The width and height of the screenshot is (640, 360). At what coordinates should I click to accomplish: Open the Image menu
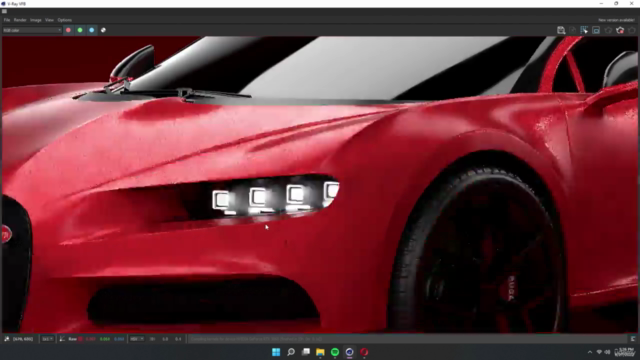[36, 20]
